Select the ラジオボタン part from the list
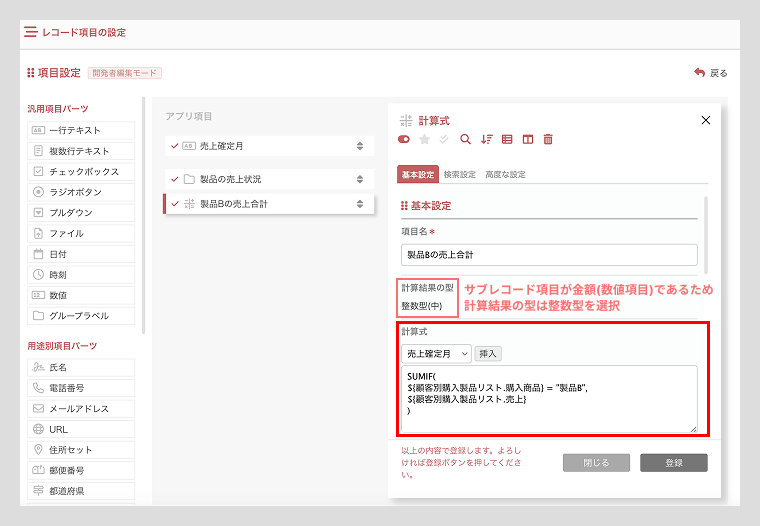The image size is (760, 526). click(82, 192)
